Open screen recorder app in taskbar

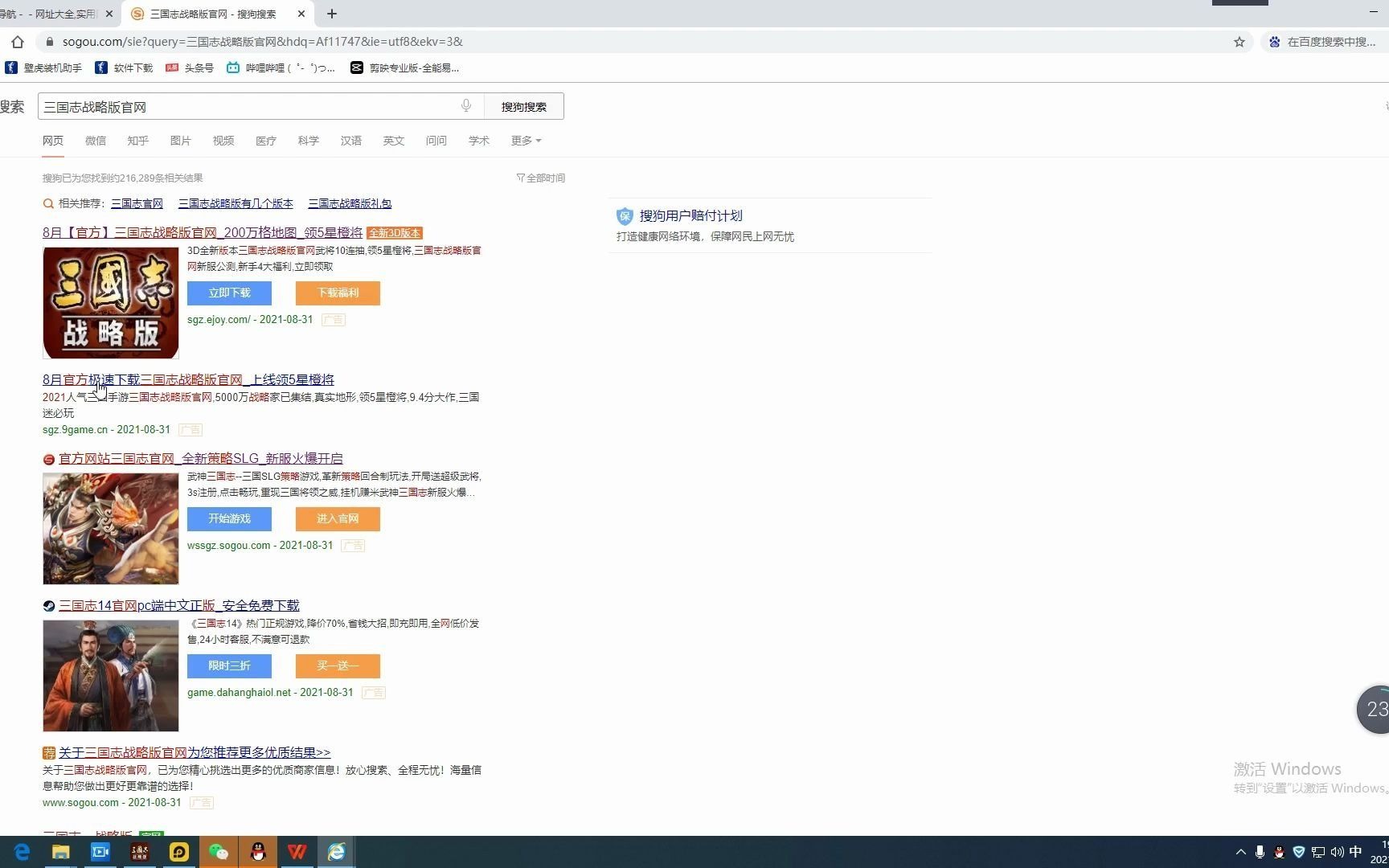tap(100, 852)
